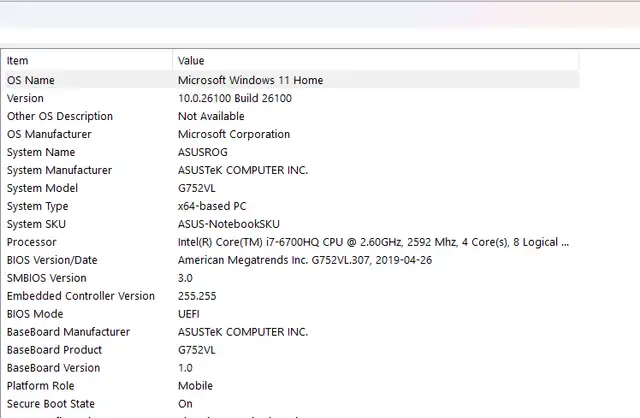Select the BaseBoard Product row label
Viewport: 640px width, 418px height.
coord(55,350)
